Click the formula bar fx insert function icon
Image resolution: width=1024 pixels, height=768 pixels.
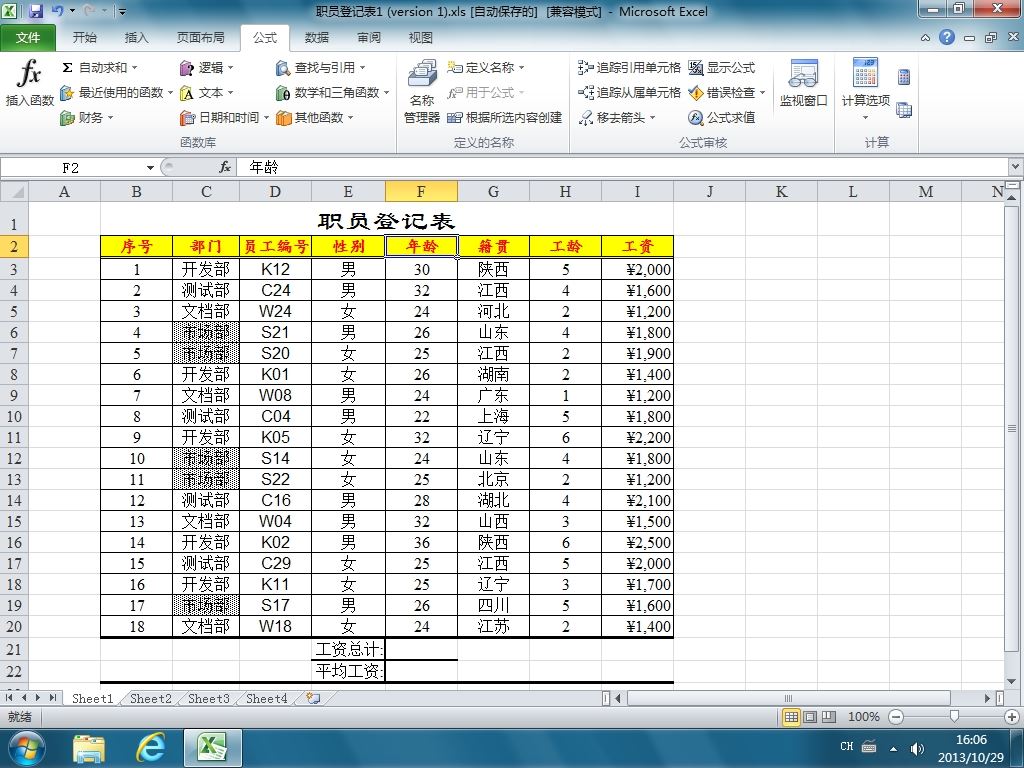click(225, 167)
